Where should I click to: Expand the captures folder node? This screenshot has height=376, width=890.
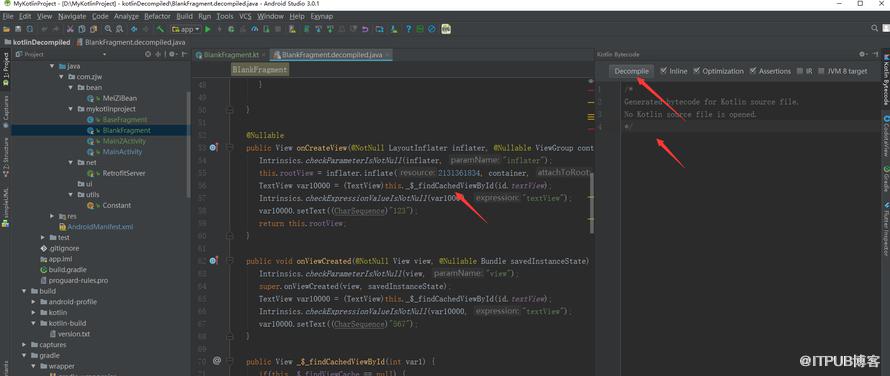pyautogui.click(x=24, y=345)
